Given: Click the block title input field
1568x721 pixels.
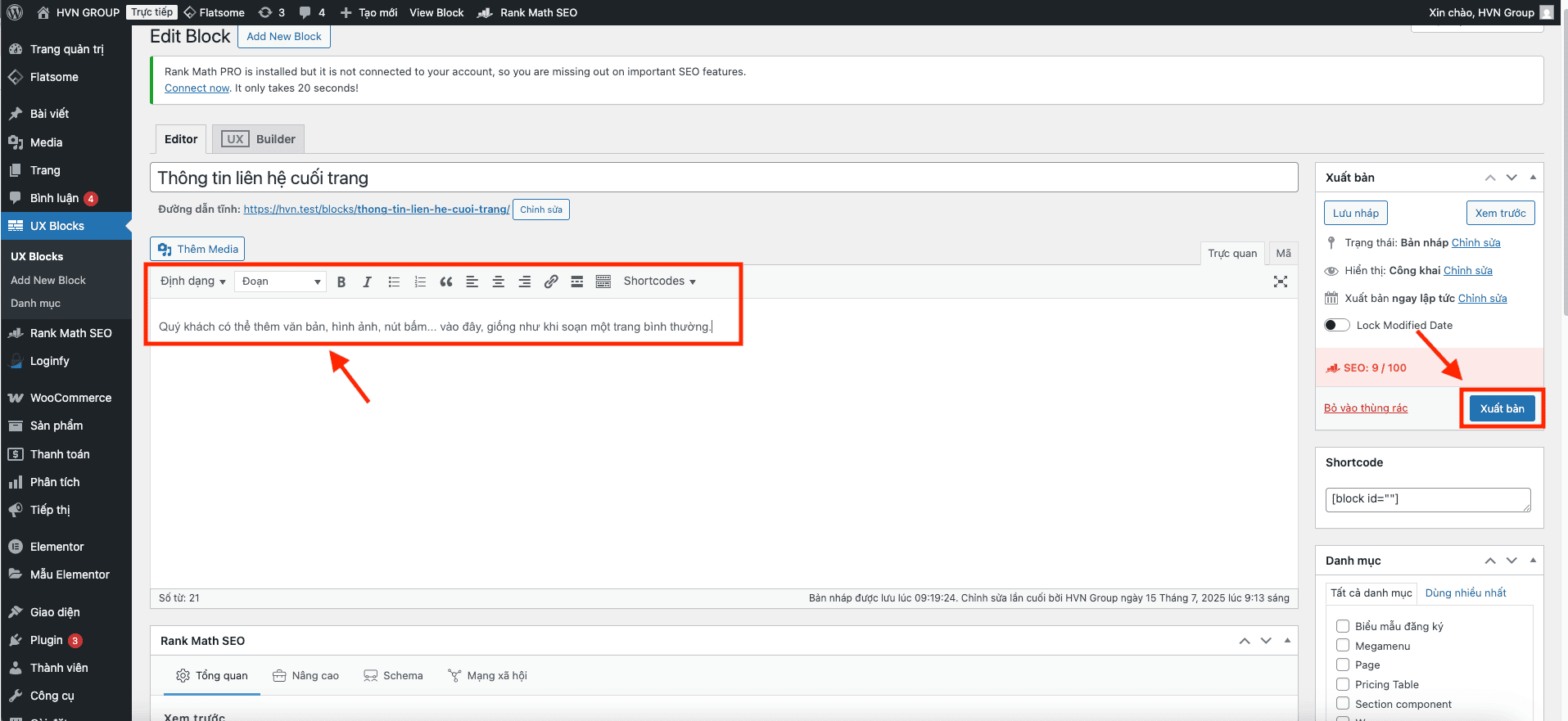Looking at the screenshot, I should 724,178.
